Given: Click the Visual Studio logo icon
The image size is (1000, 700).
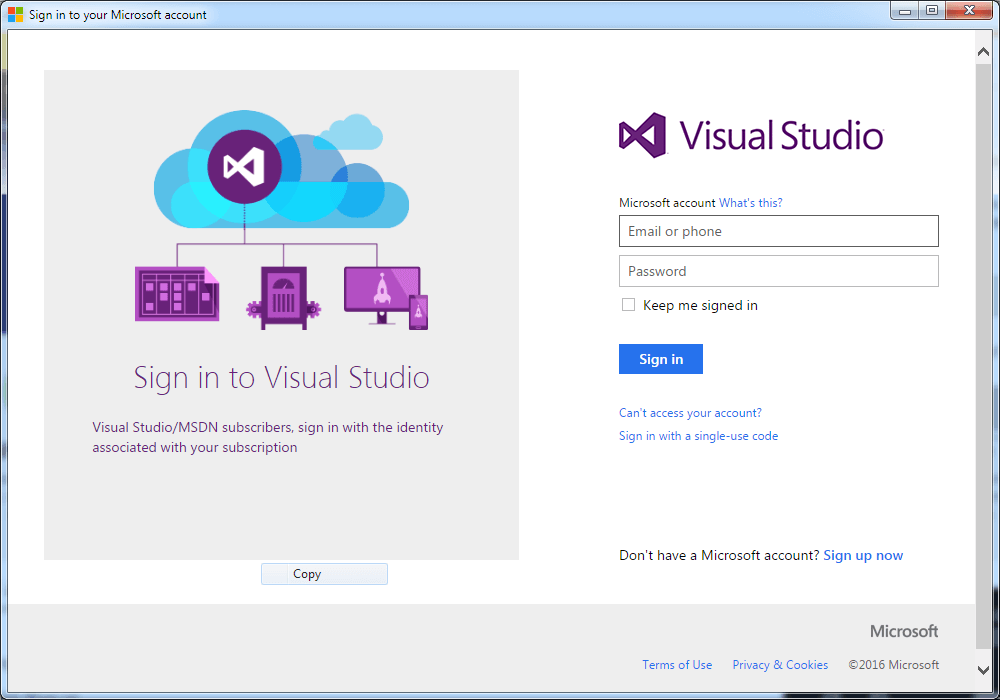Looking at the screenshot, I should point(642,135).
